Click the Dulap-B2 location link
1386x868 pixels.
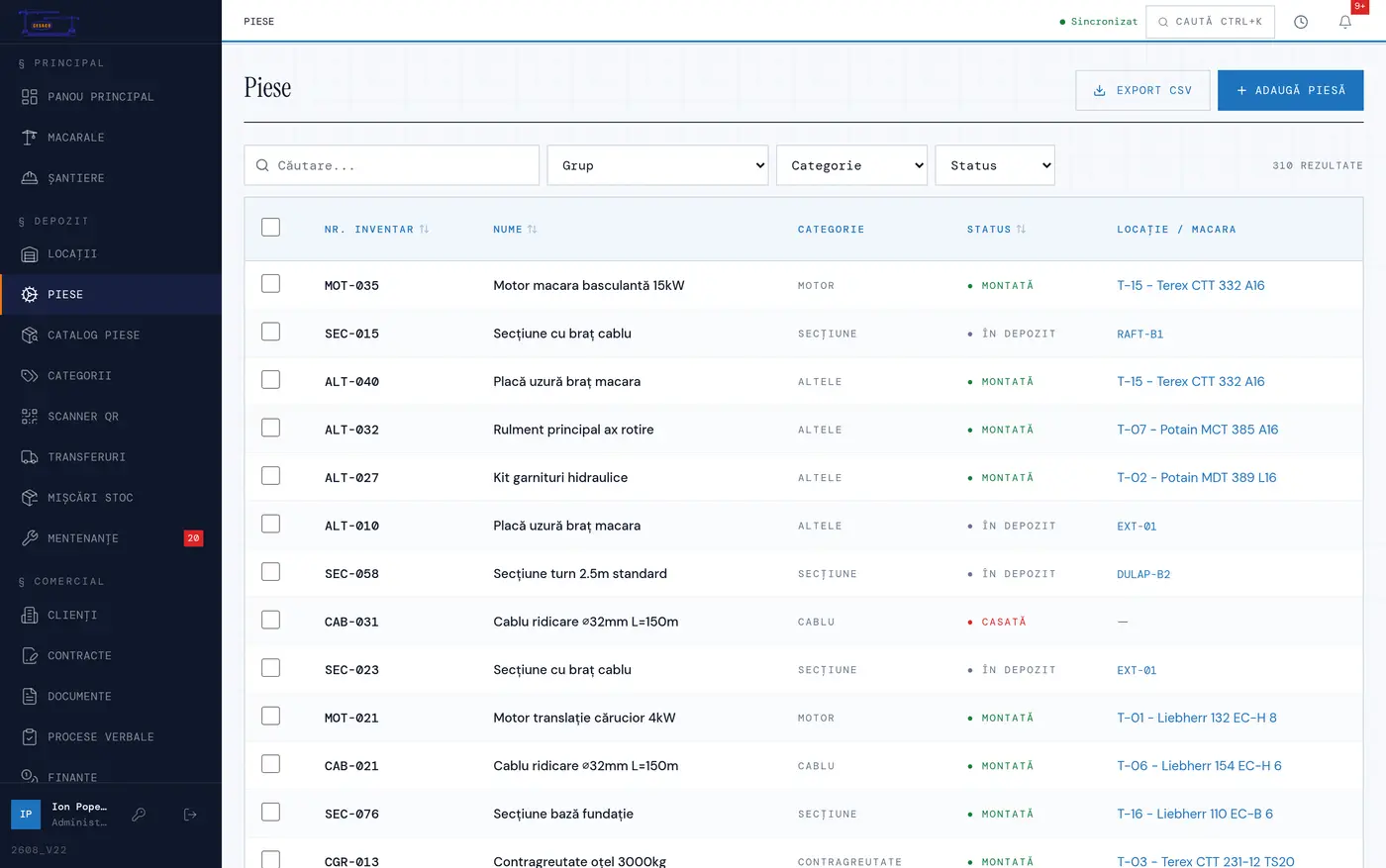pos(1143,574)
